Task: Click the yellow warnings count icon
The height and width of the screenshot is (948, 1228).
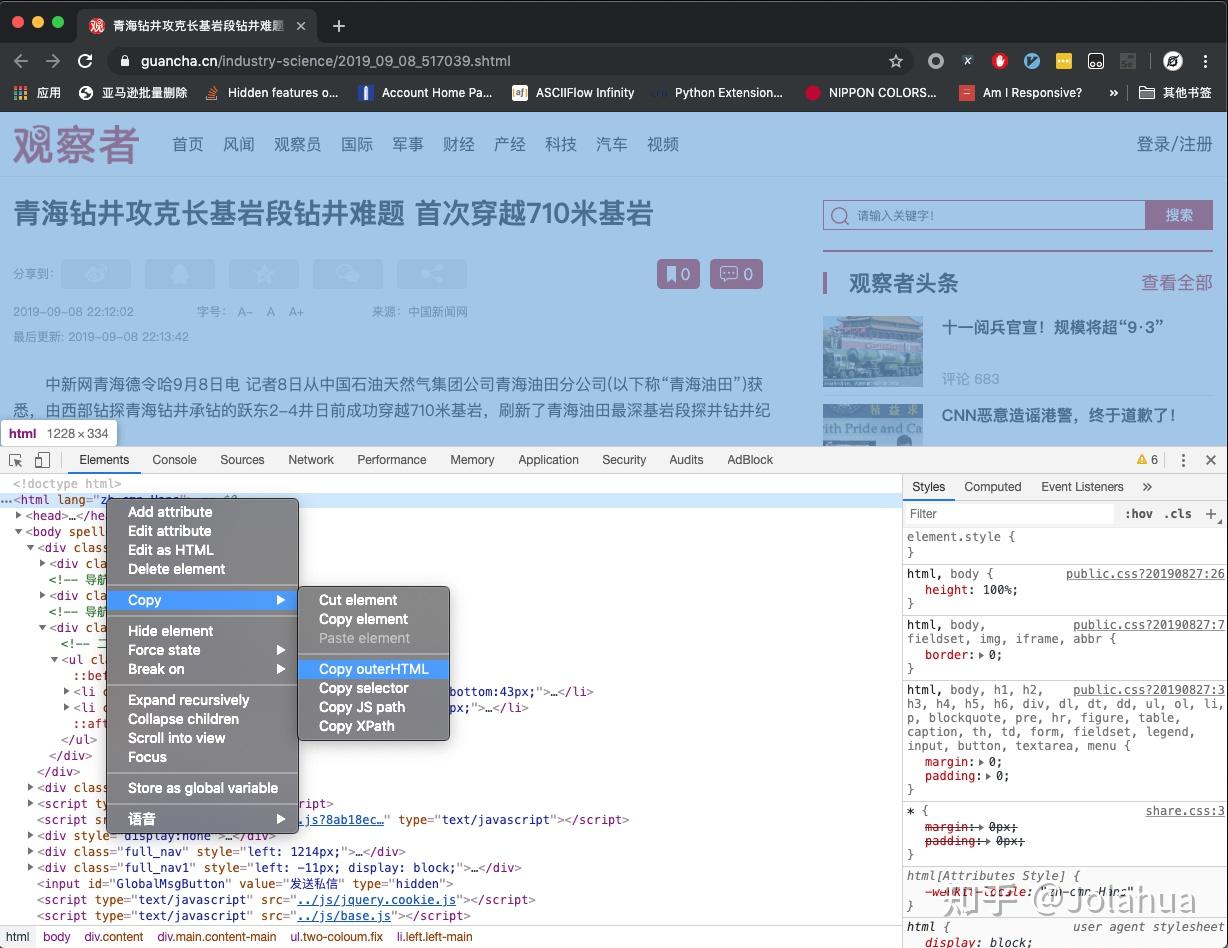Action: point(1147,460)
